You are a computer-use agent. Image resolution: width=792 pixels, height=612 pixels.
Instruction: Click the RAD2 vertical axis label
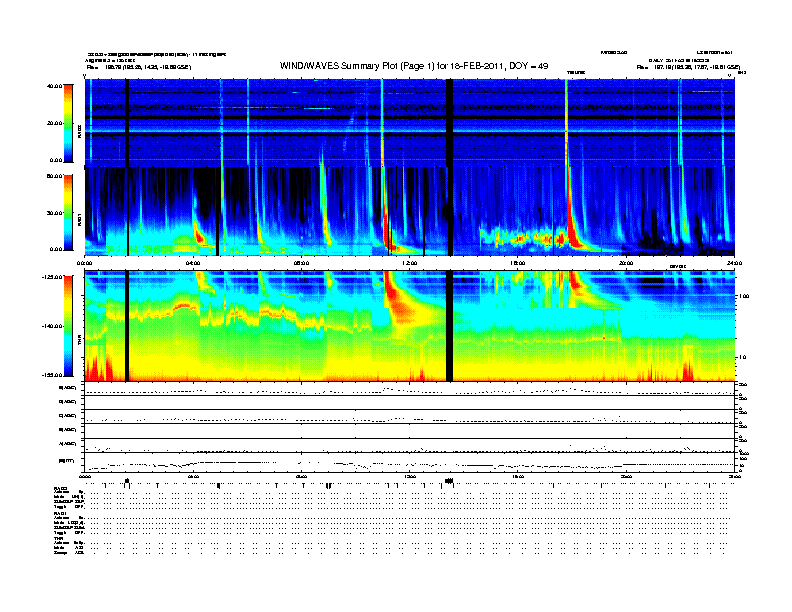click(79, 131)
